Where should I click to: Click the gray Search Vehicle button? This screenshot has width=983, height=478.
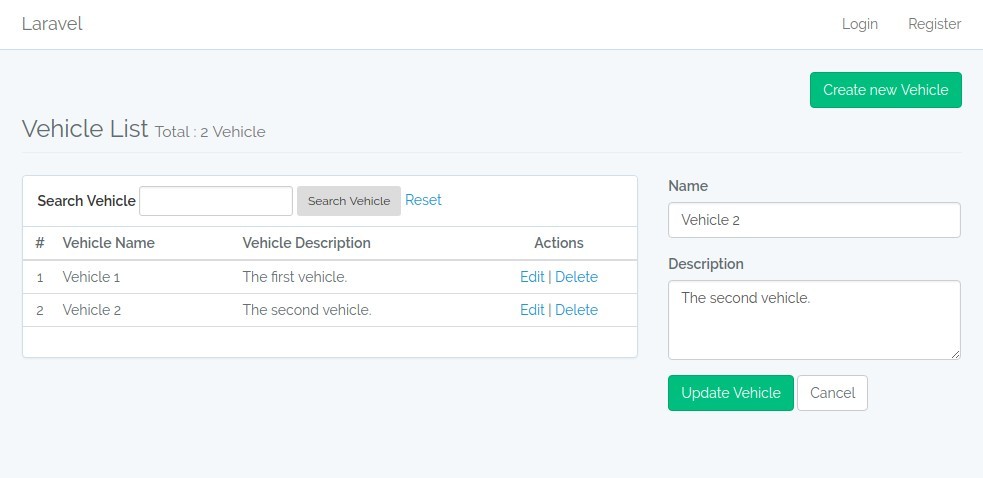[x=349, y=201]
